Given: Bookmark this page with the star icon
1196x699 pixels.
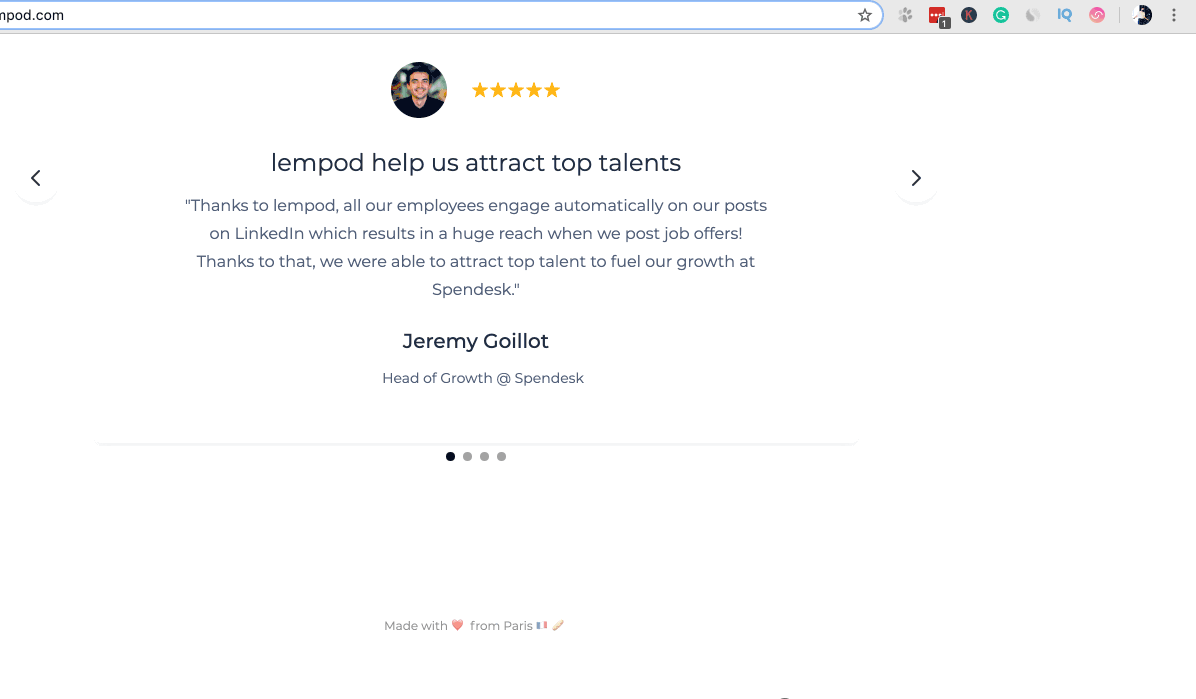Looking at the screenshot, I should click(864, 15).
